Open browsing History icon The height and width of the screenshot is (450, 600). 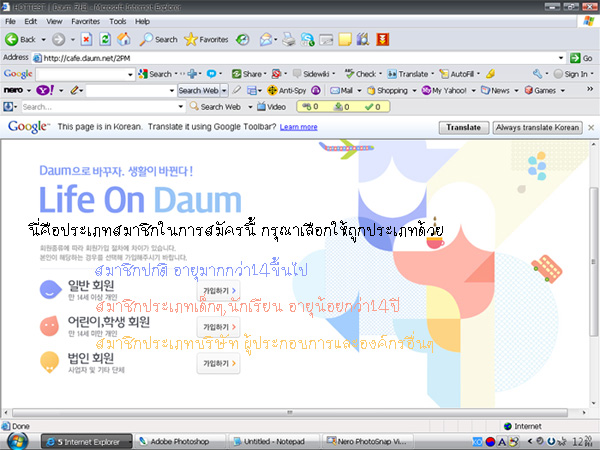point(243,39)
